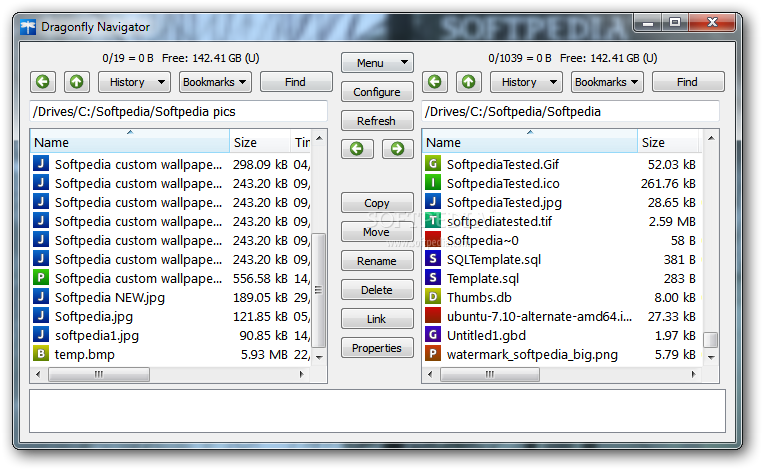Open left pane History dropdown
Viewport: 763px width, 470px height.
134,82
